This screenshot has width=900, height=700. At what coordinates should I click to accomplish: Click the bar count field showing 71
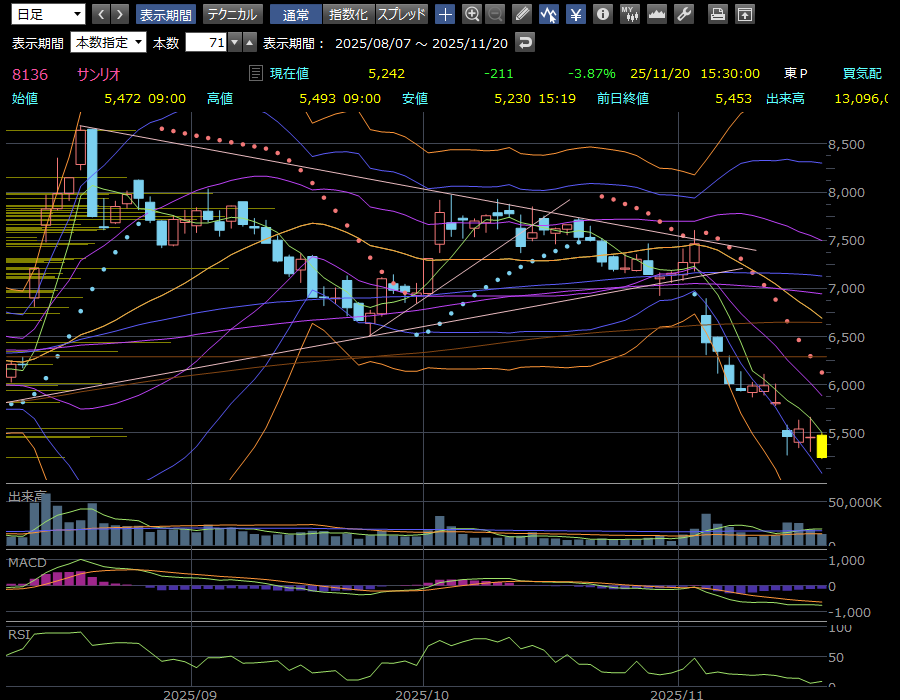pyautogui.click(x=206, y=42)
